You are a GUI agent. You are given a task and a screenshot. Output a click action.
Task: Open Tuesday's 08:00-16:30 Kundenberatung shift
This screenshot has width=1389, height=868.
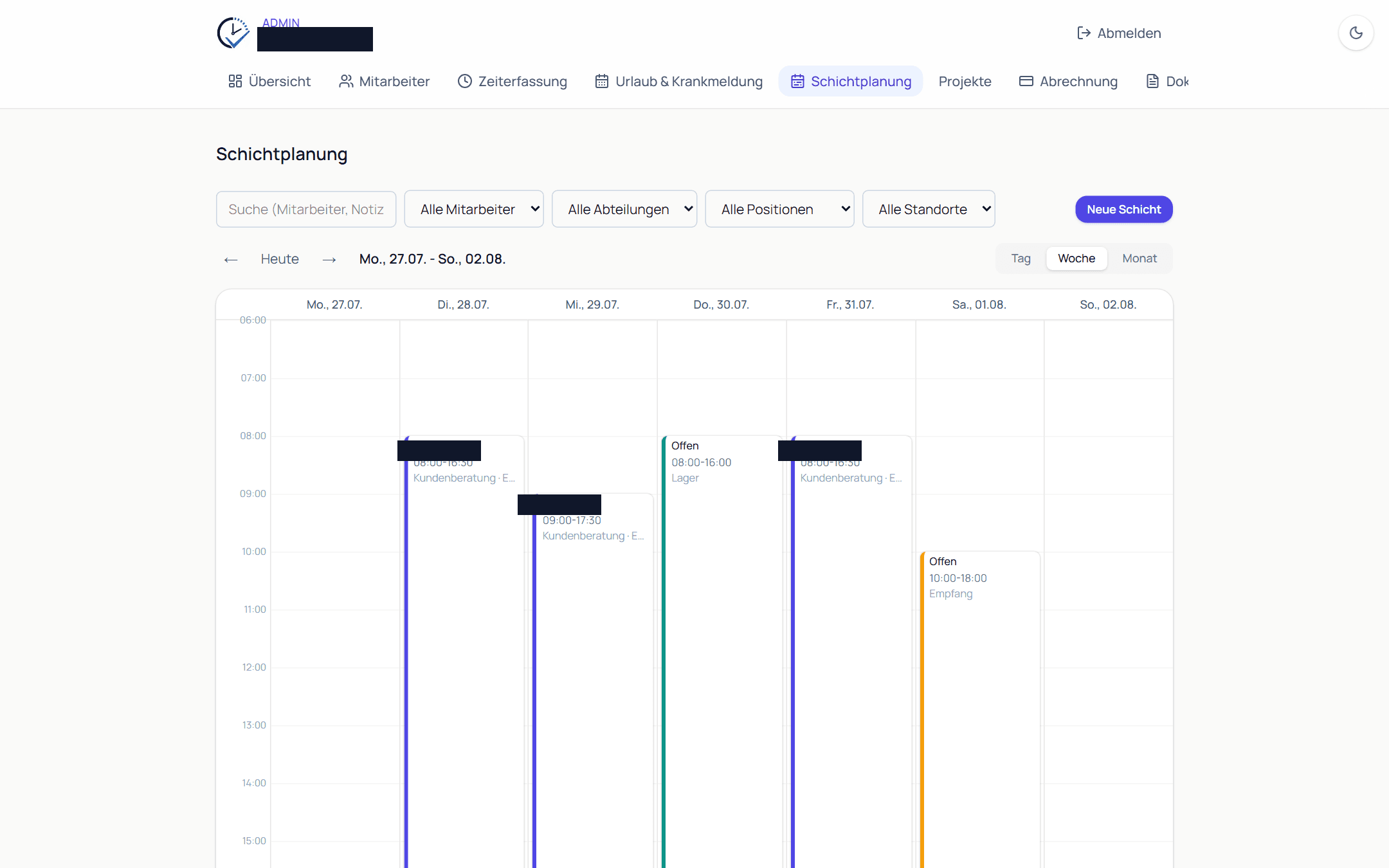464,651
